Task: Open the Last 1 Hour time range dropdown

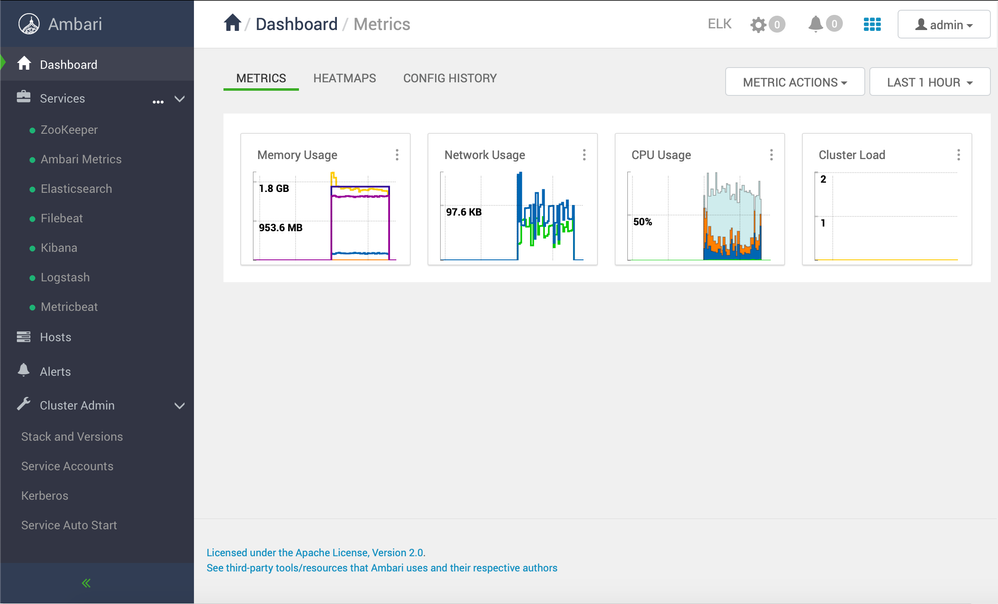Action: [929, 82]
